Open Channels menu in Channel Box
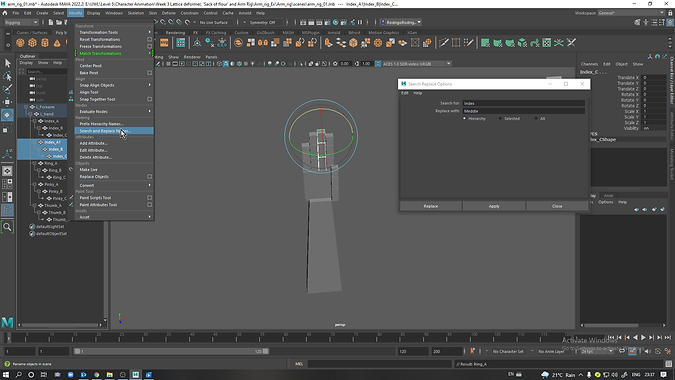Image resolution: width=675 pixels, height=380 pixels. (x=589, y=64)
